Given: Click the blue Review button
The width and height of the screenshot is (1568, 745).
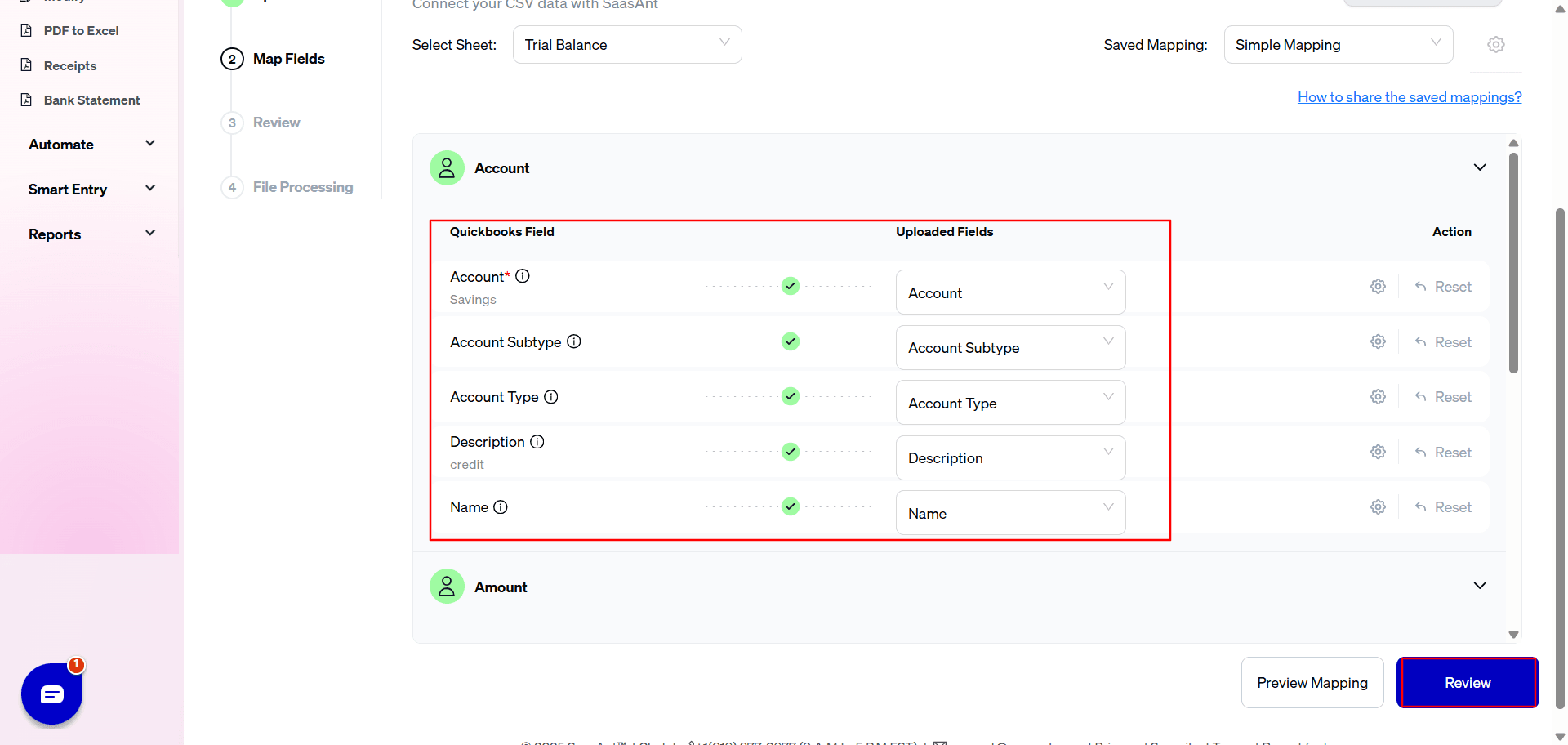Looking at the screenshot, I should tap(1468, 683).
